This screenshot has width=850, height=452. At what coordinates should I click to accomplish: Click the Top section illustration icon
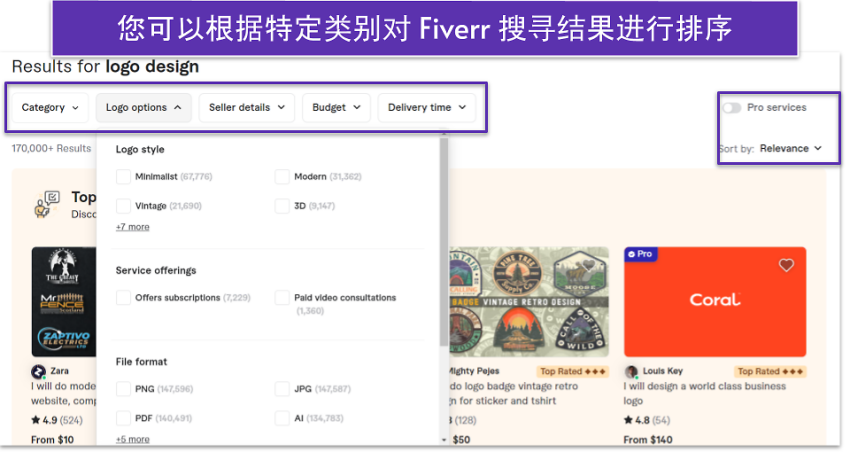click(x=47, y=205)
